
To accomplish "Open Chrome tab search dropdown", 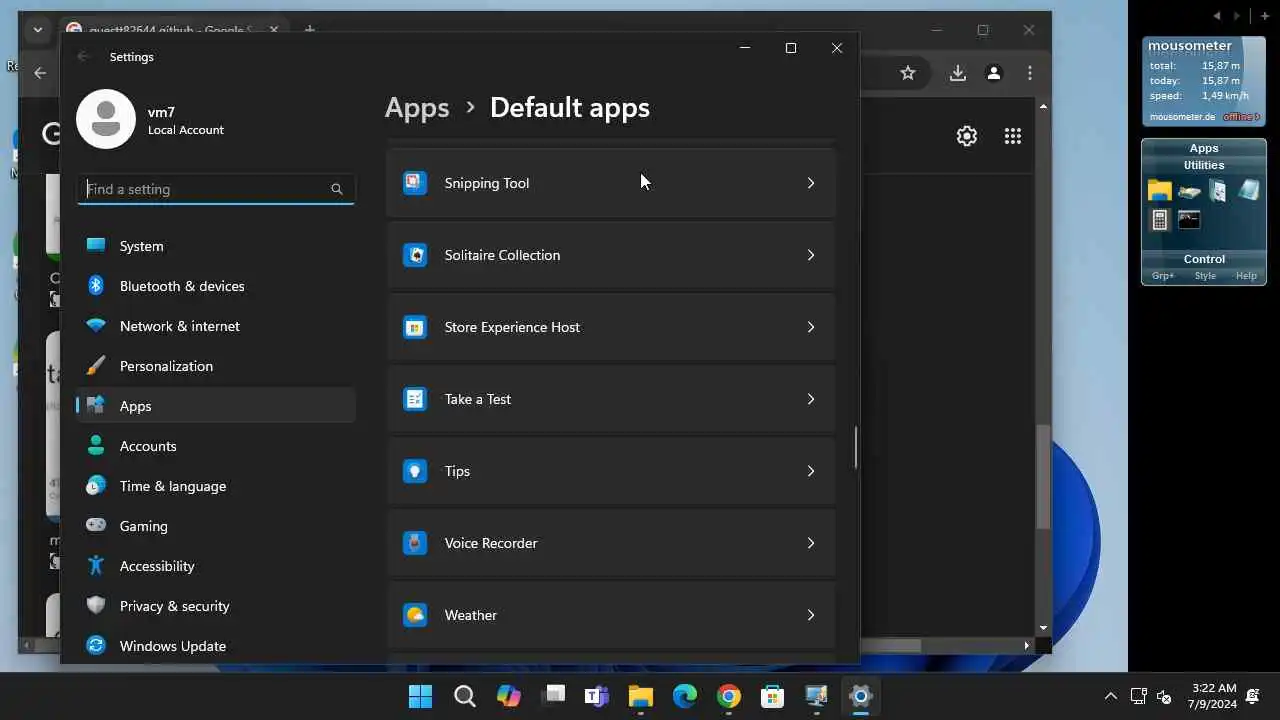I will (38, 30).
